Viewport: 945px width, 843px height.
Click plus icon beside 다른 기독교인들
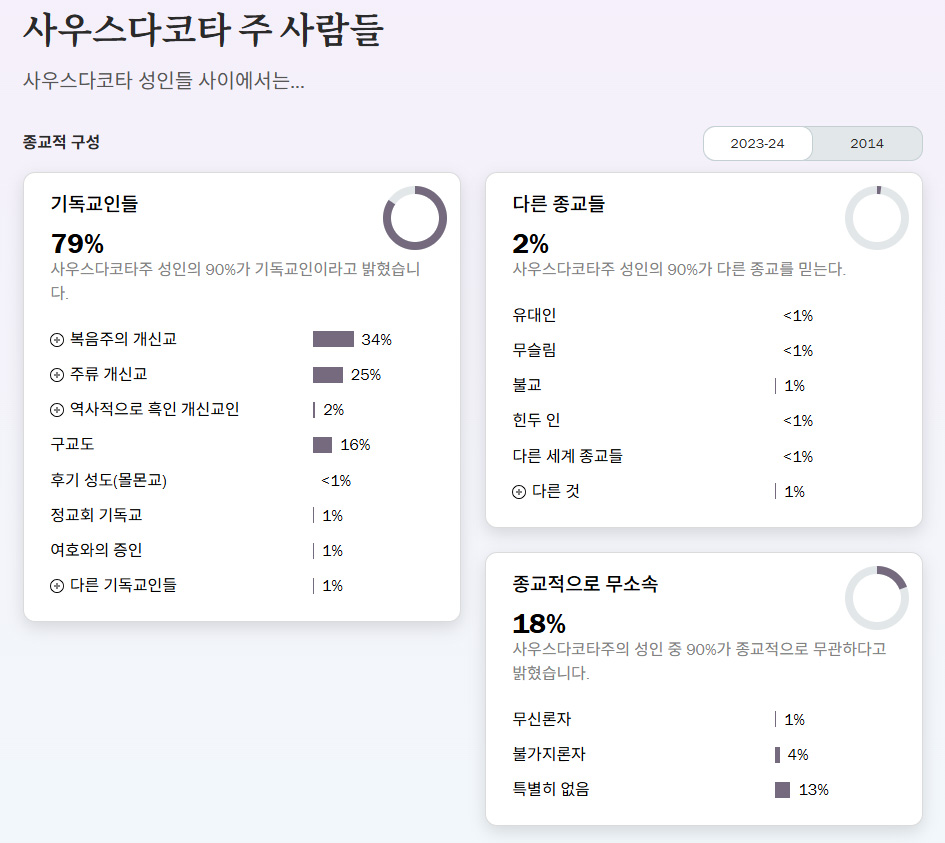[57, 586]
